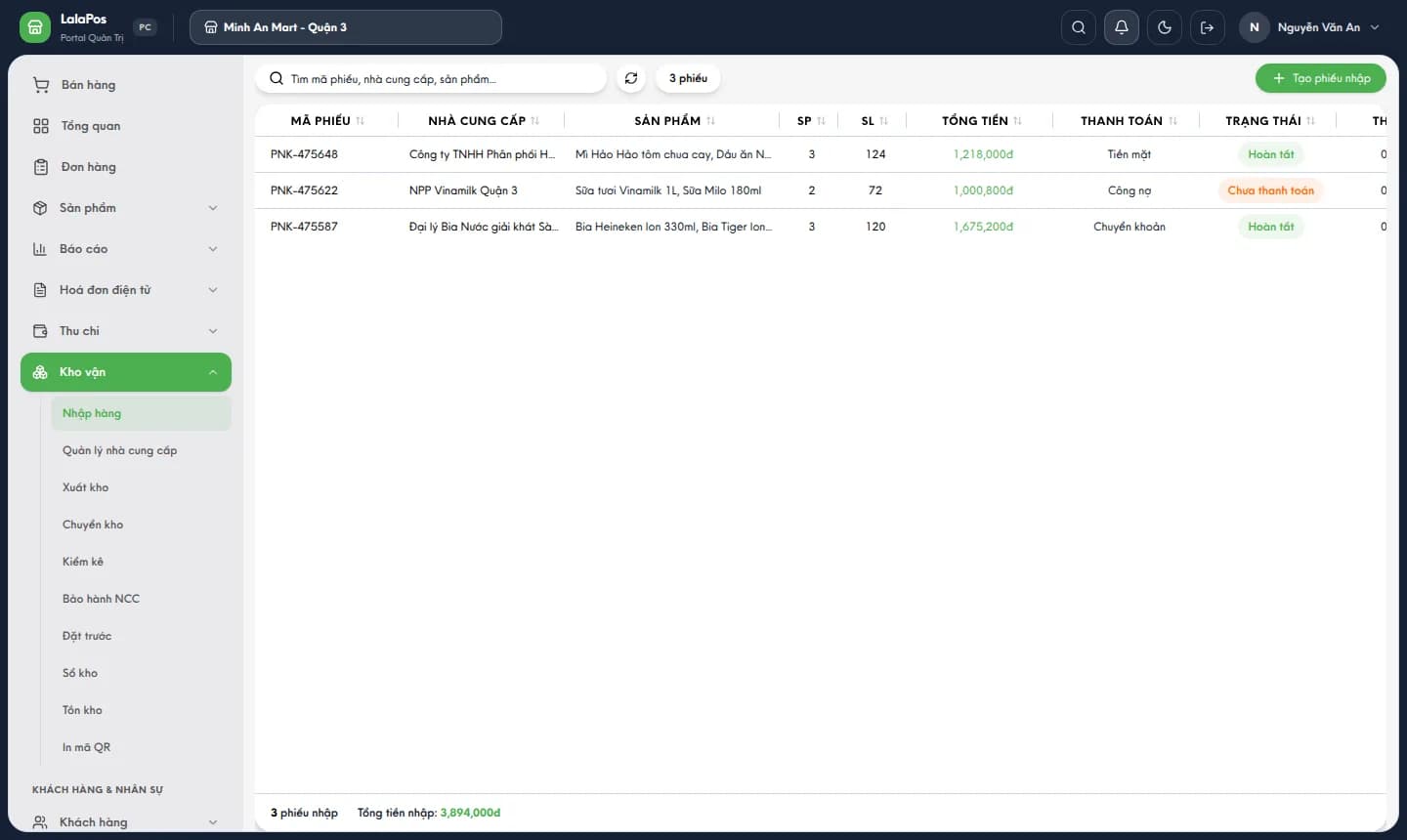Expand the Khách hàng submenu chevron

213,822
